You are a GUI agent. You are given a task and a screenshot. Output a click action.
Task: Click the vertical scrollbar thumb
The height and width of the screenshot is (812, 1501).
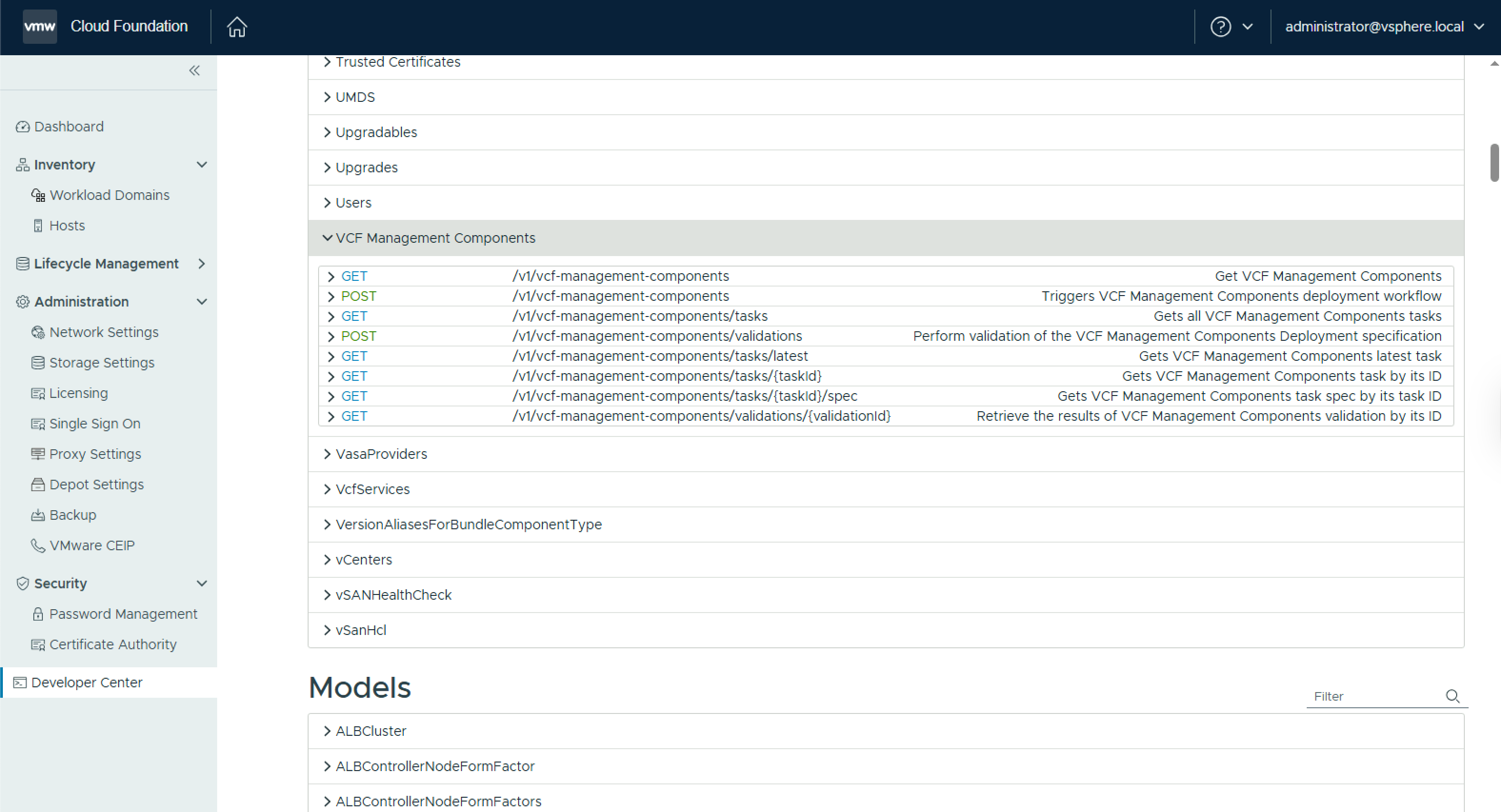point(1495,163)
